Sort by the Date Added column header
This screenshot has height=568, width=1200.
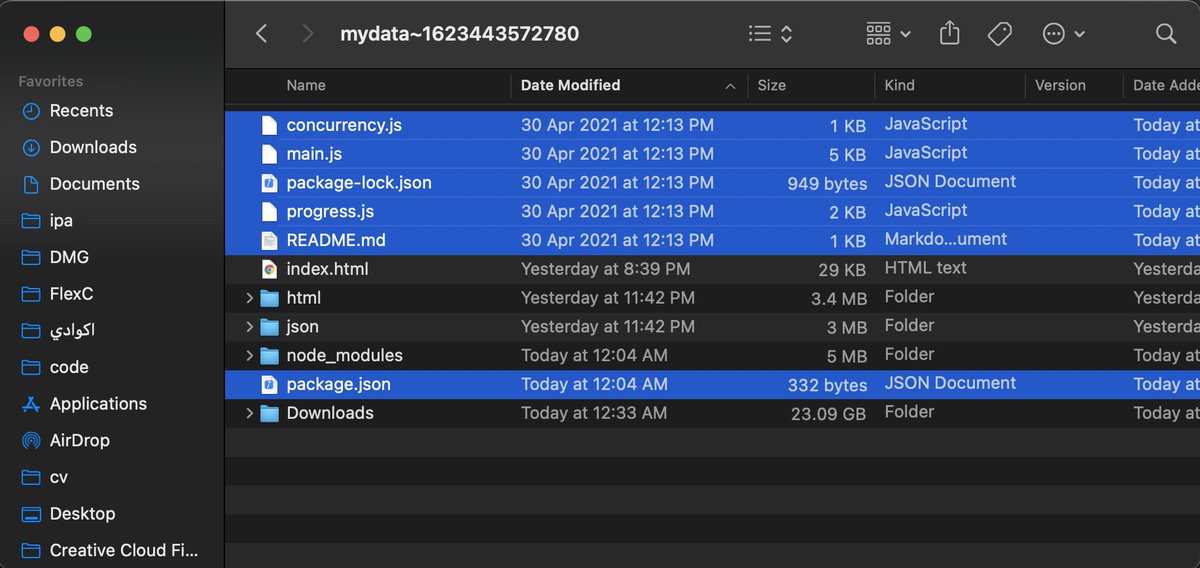(1166, 85)
